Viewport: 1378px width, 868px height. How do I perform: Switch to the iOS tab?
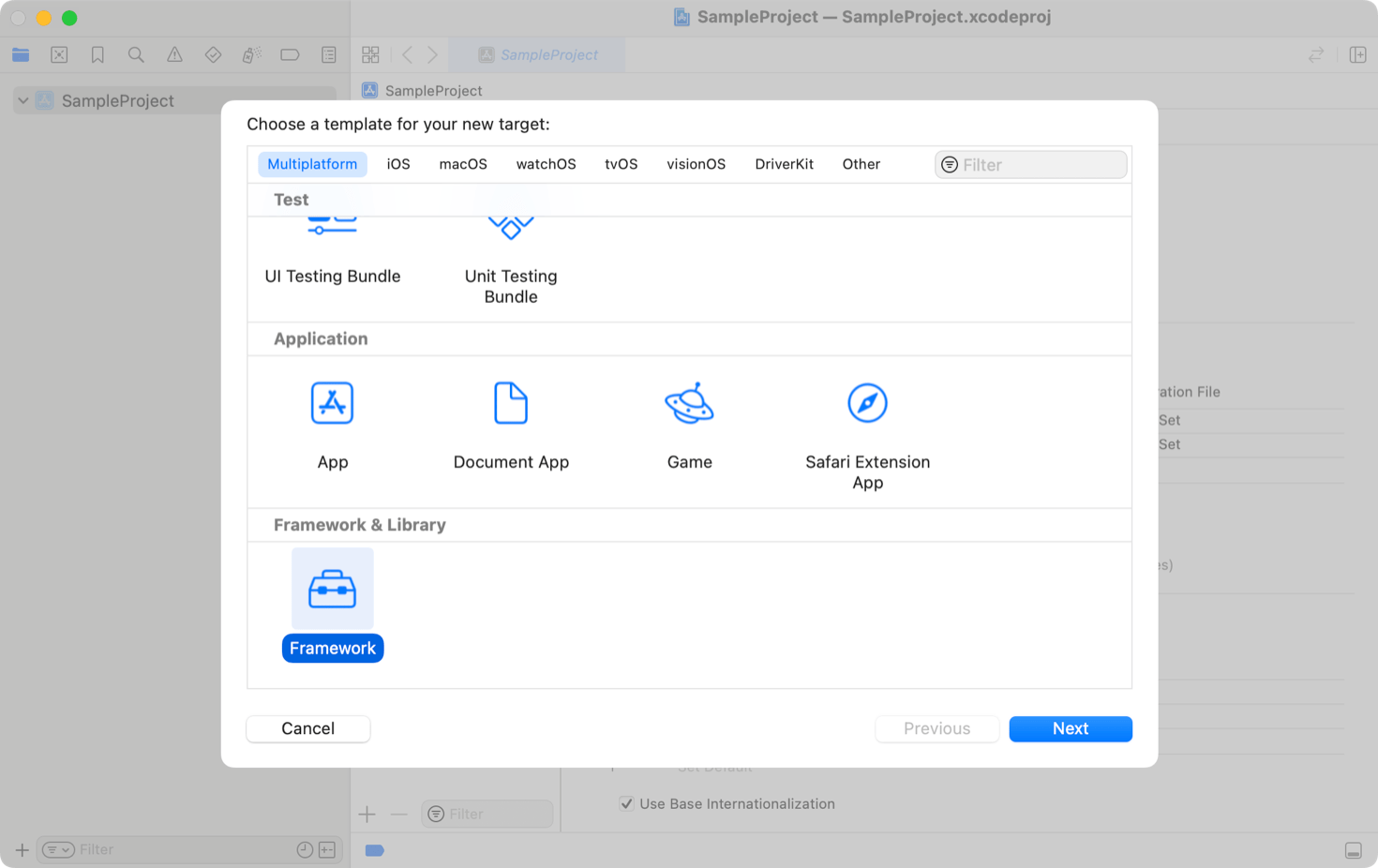tap(398, 164)
